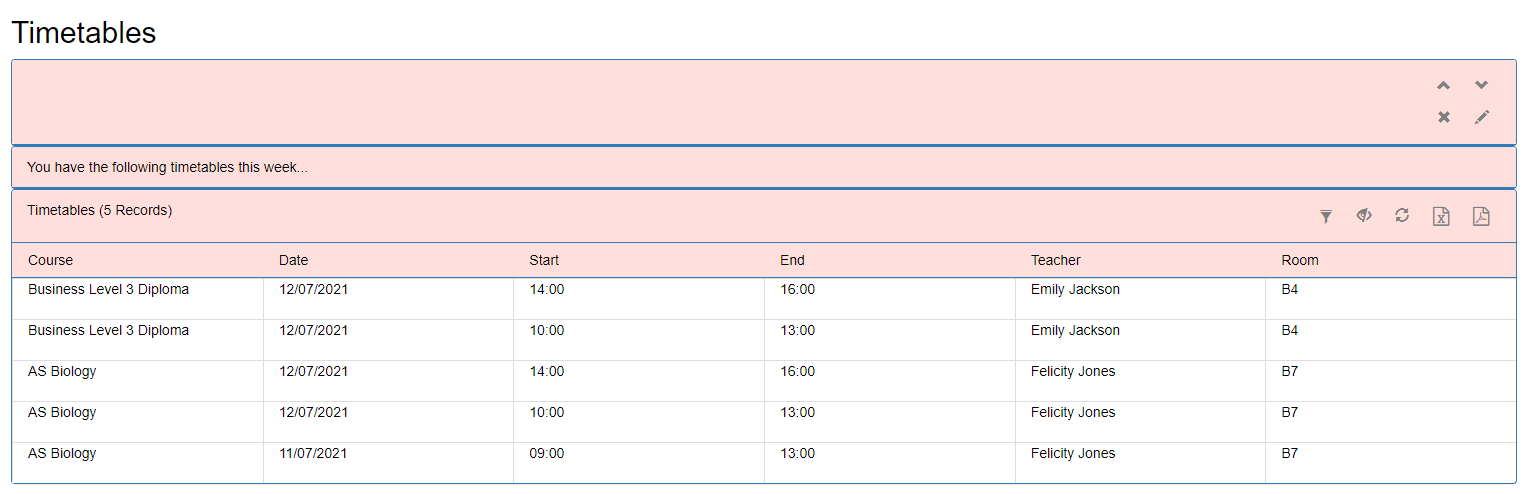Sort by the Date column header
The width and height of the screenshot is (1524, 494).
[x=293, y=260]
